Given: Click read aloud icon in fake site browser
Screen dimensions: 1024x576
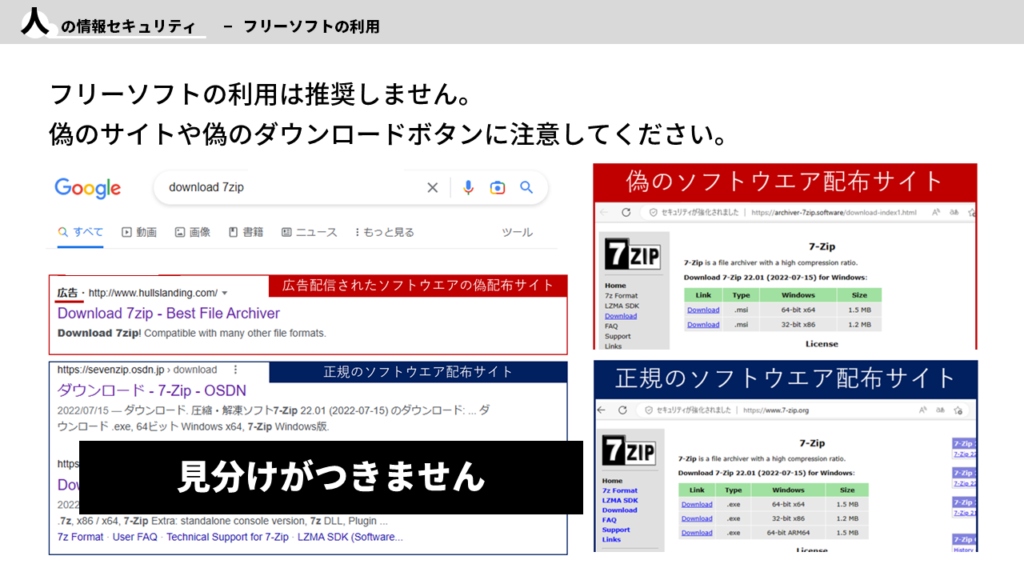Looking at the screenshot, I should tap(936, 212).
